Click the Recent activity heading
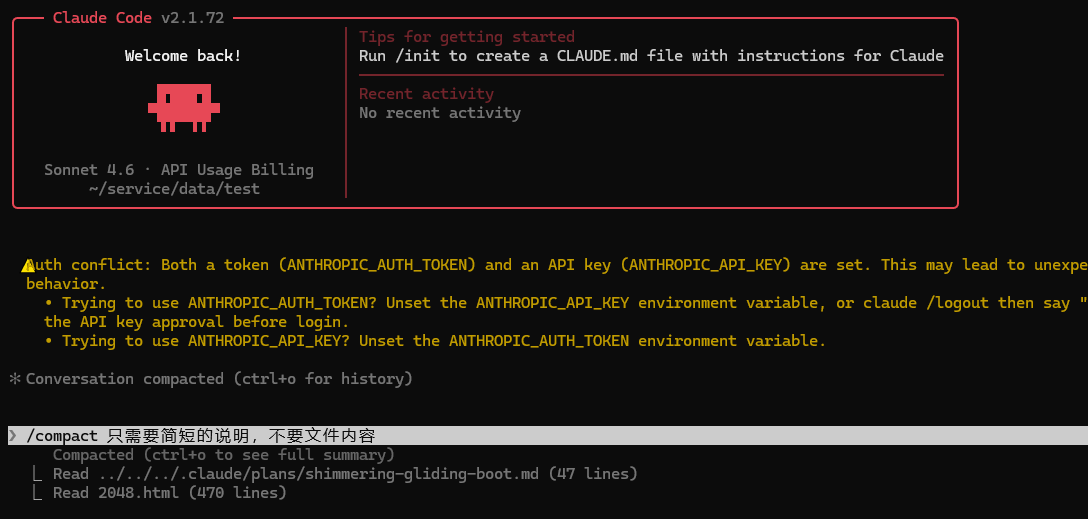This screenshot has width=1088, height=519. pyautogui.click(x=426, y=94)
